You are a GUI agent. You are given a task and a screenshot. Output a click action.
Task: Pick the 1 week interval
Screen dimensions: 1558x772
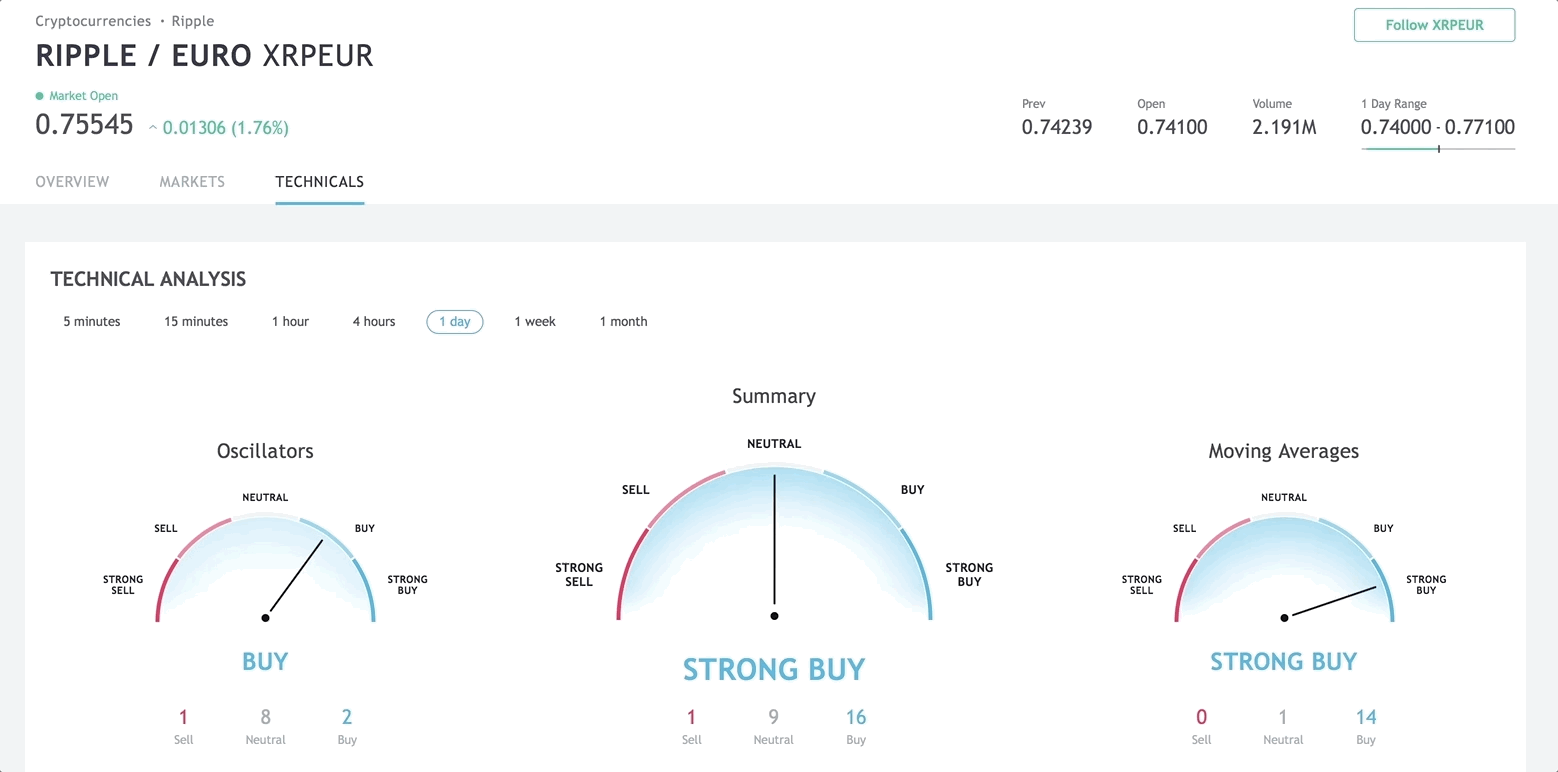tap(535, 321)
